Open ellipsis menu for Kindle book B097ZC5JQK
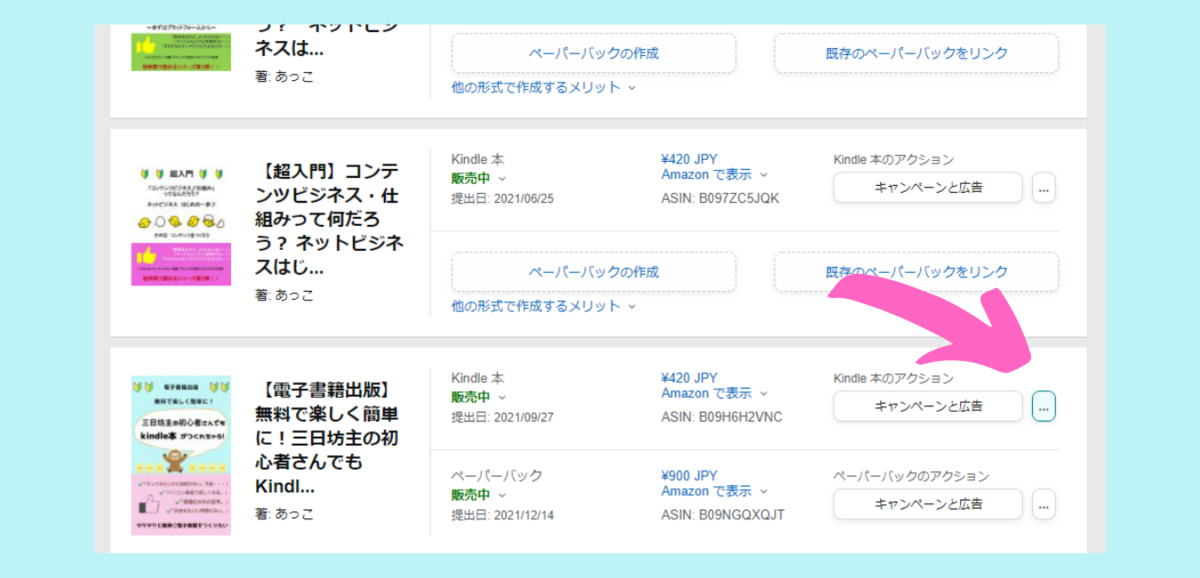The width and height of the screenshot is (1200, 578). pos(1043,187)
